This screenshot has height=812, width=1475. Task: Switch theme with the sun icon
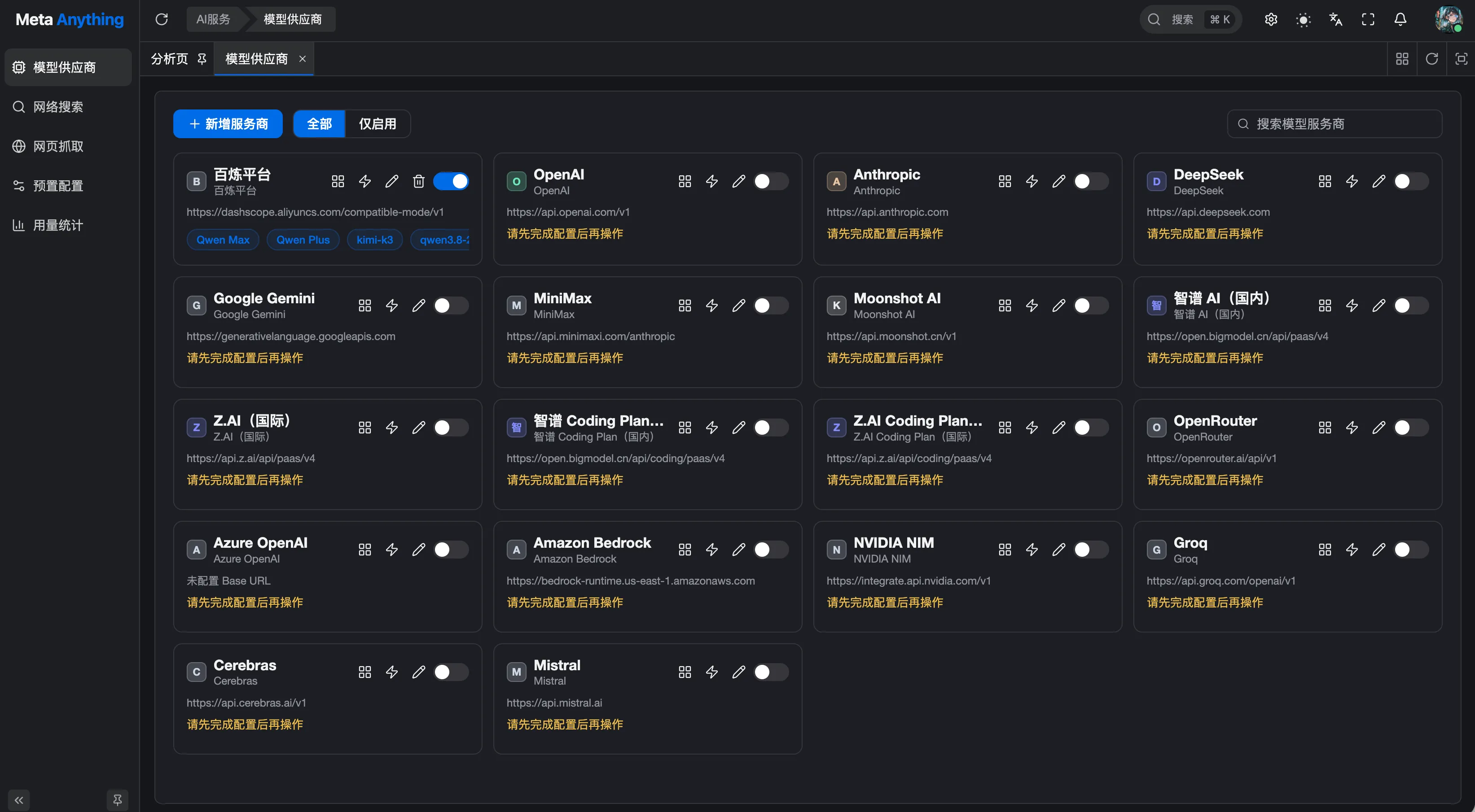coord(1303,20)
